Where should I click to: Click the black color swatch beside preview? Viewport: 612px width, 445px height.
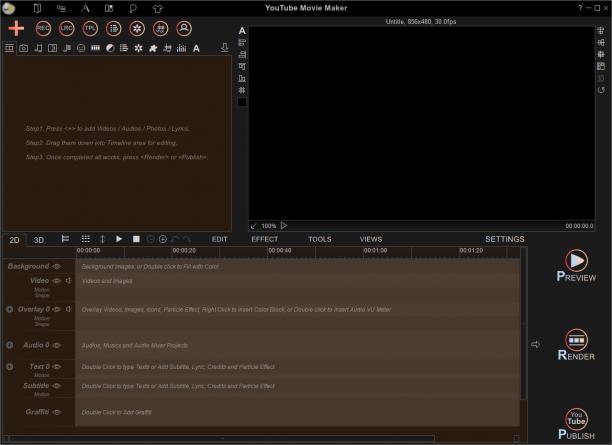click(x=242, y=102)
